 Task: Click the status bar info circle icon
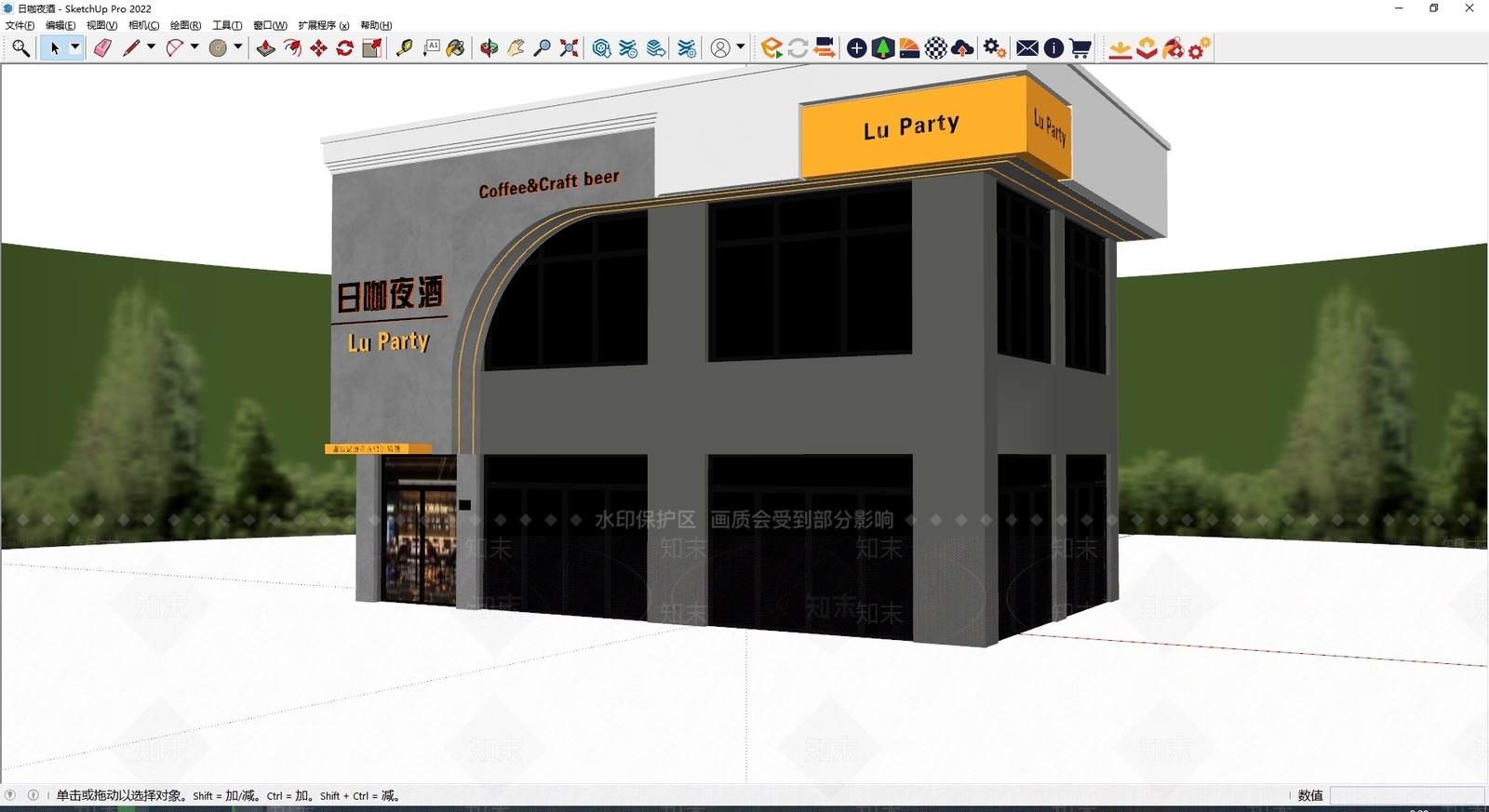34,795
